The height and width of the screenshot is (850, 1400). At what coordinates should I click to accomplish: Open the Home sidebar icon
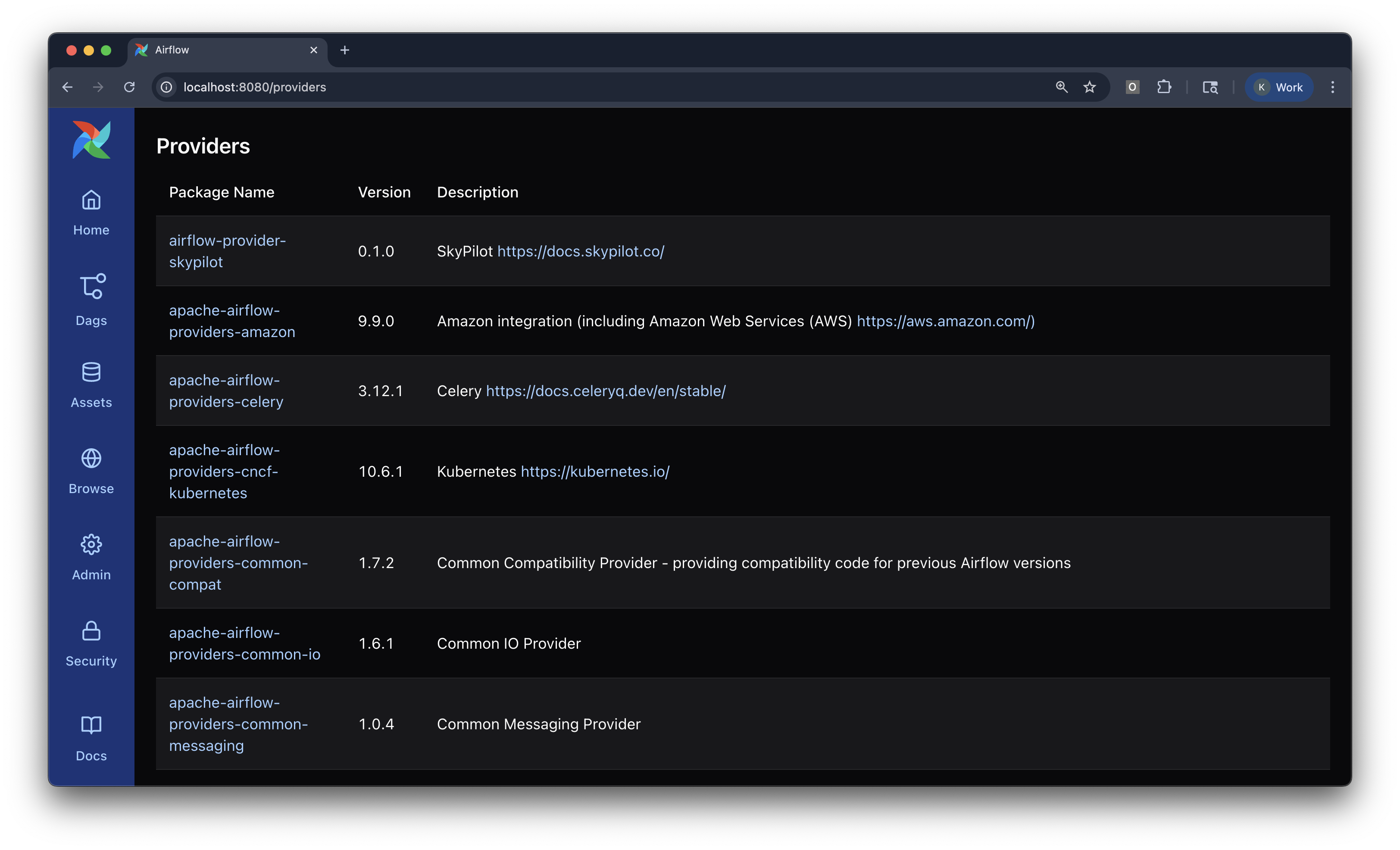coord(91,212)
